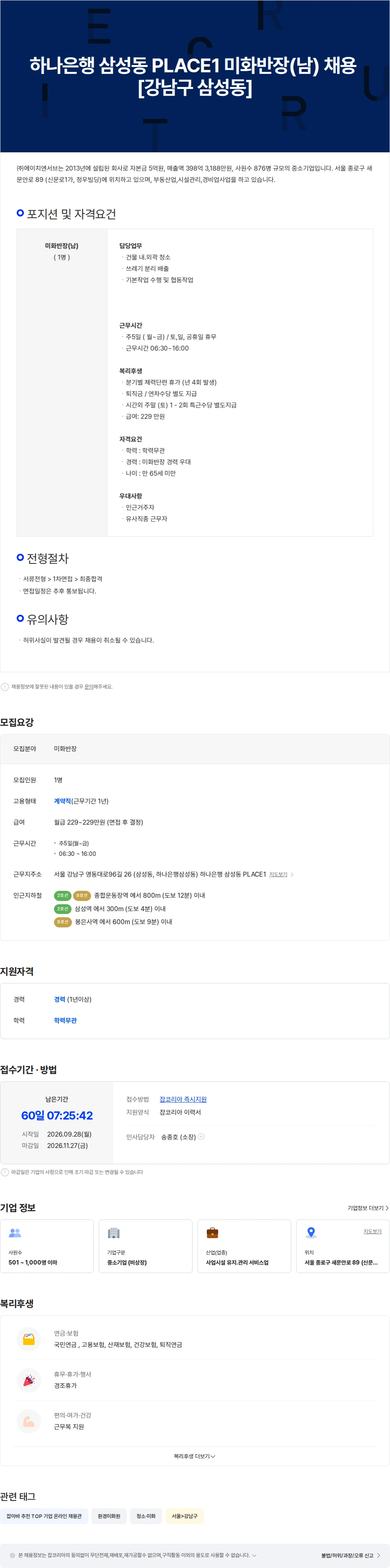This screenshot has height=1568, width=390.
Task: Select the 환경미화원 tag
Action: (109, 1516)
